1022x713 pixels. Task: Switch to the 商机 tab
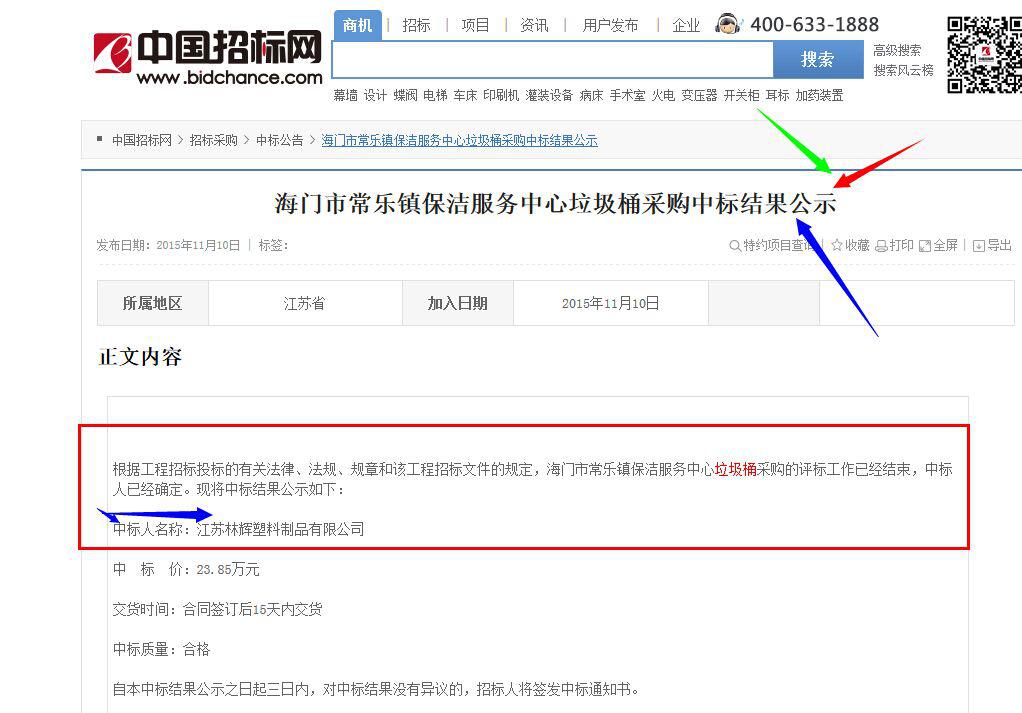click(x=357, y=25)
